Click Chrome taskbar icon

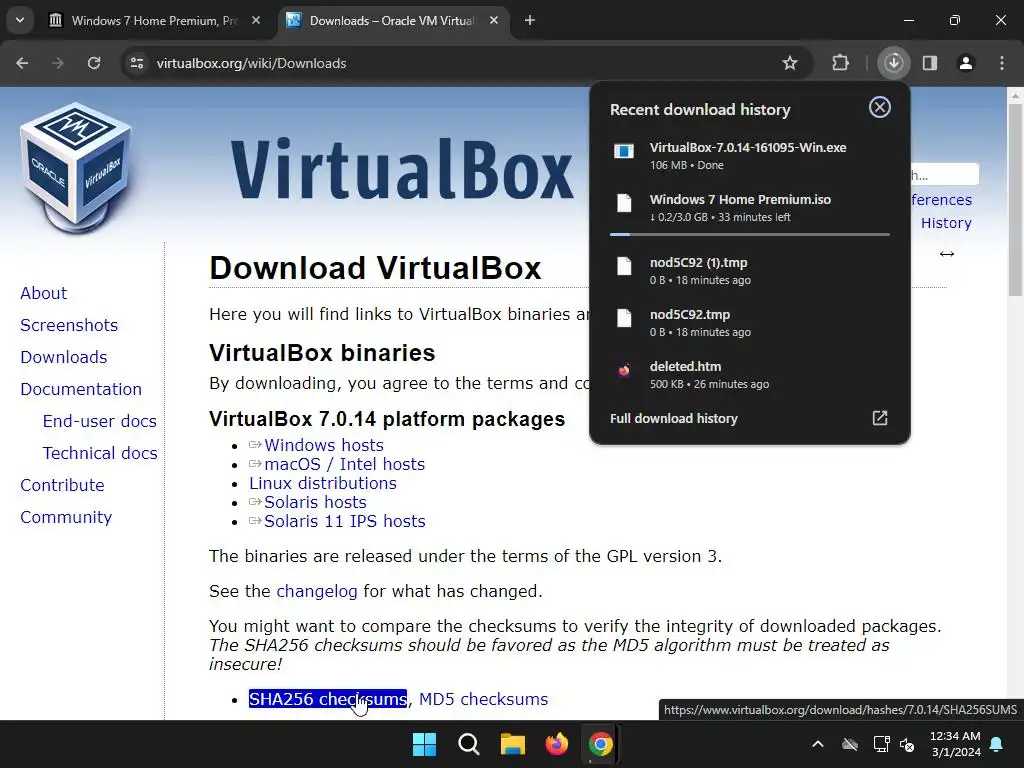(600, 744)
